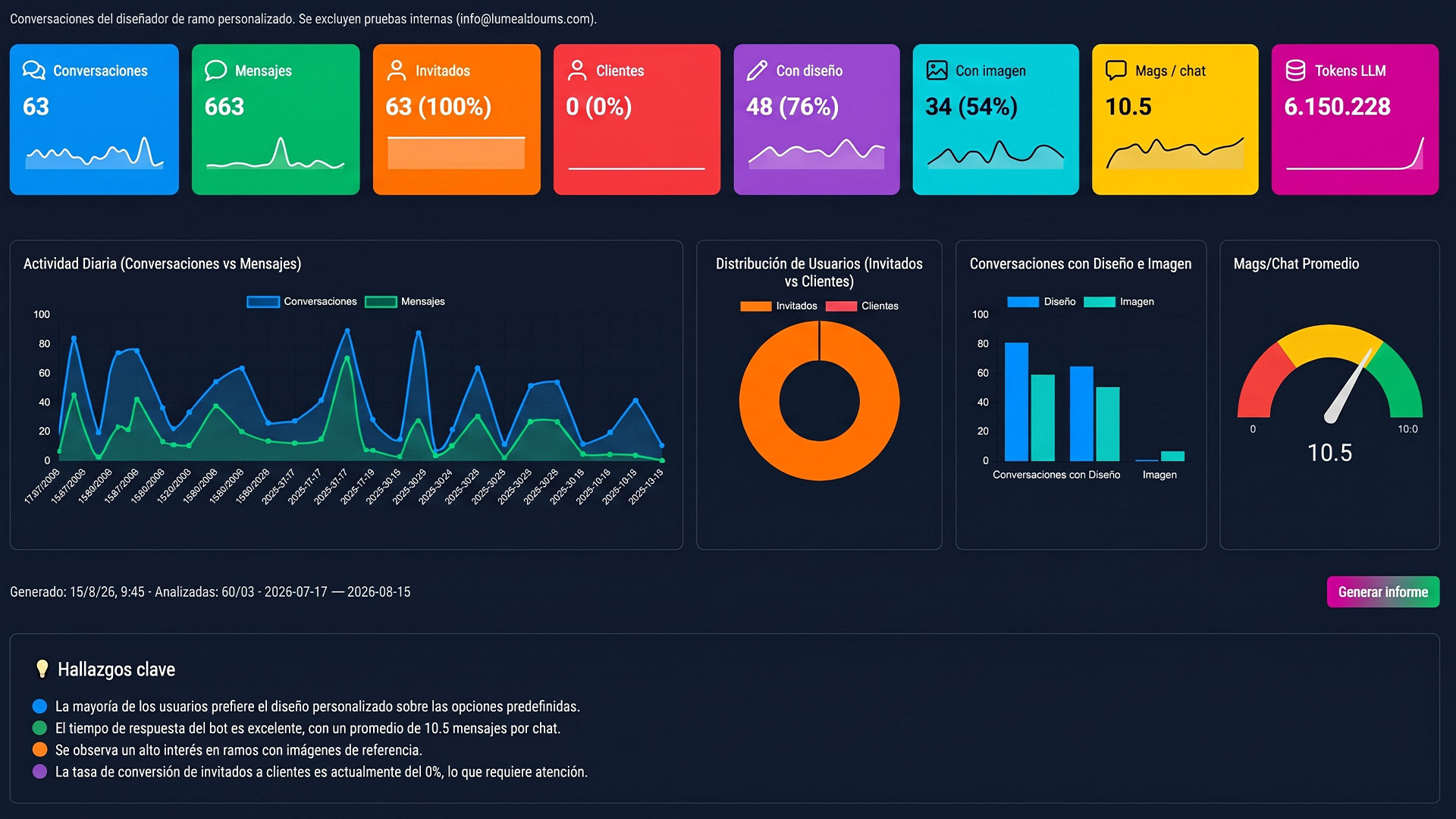Click the 63 (100%) Invitados value

(438, 107)
